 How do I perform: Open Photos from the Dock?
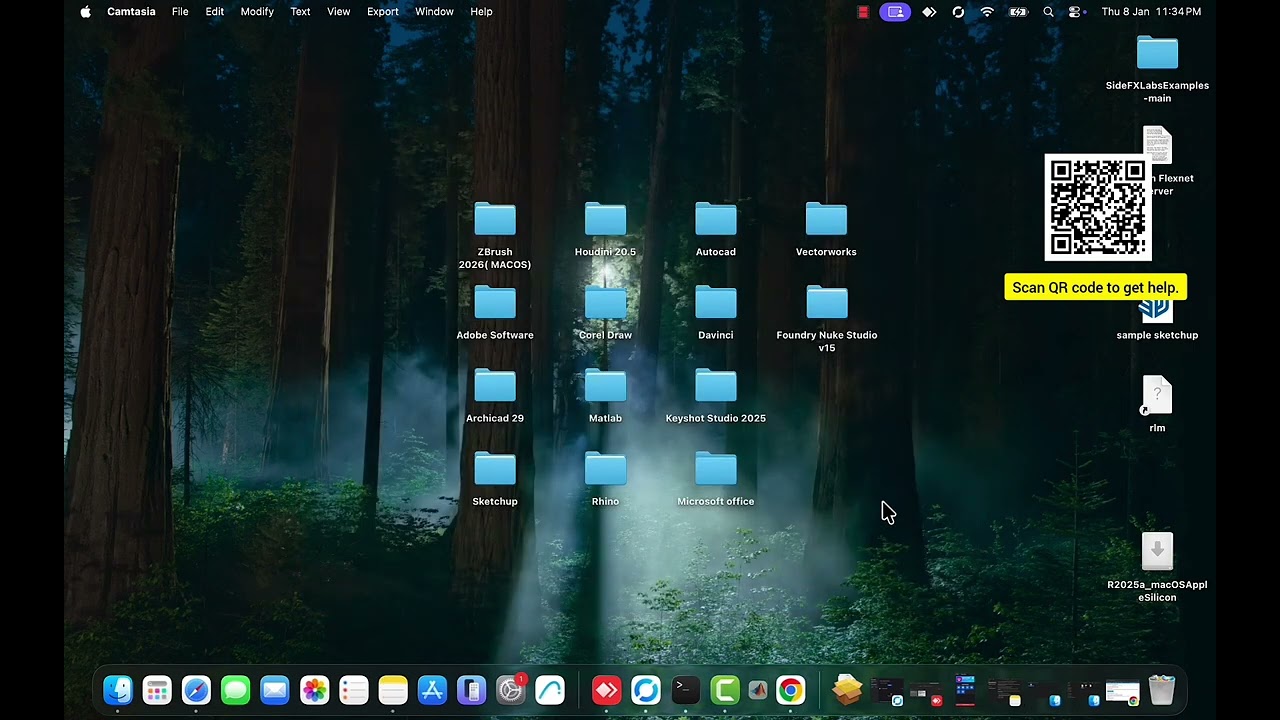(x=314, y=690)
